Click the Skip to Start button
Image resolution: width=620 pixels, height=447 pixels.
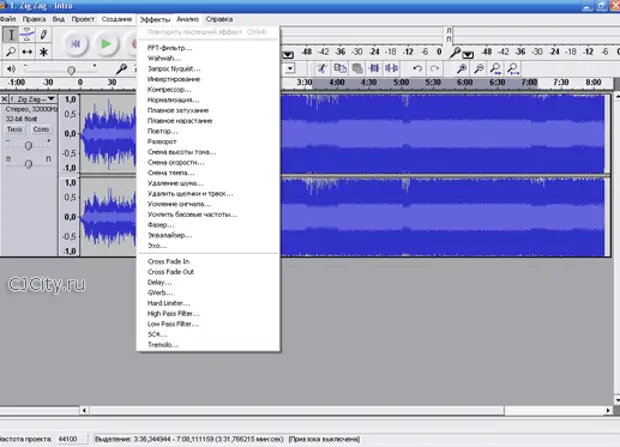point(76,44)
